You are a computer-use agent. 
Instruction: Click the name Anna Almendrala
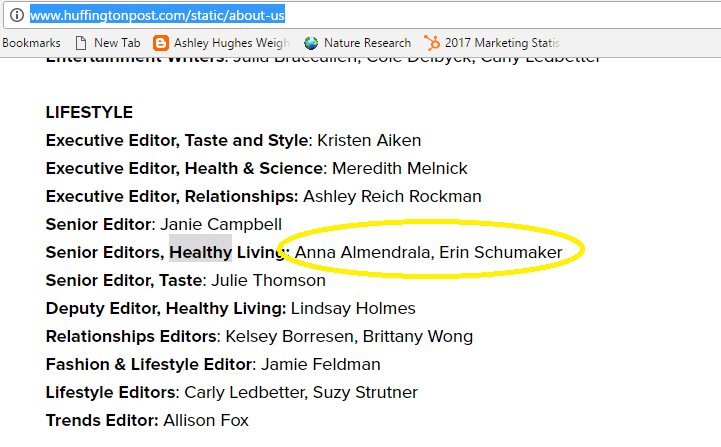(362, 252)
